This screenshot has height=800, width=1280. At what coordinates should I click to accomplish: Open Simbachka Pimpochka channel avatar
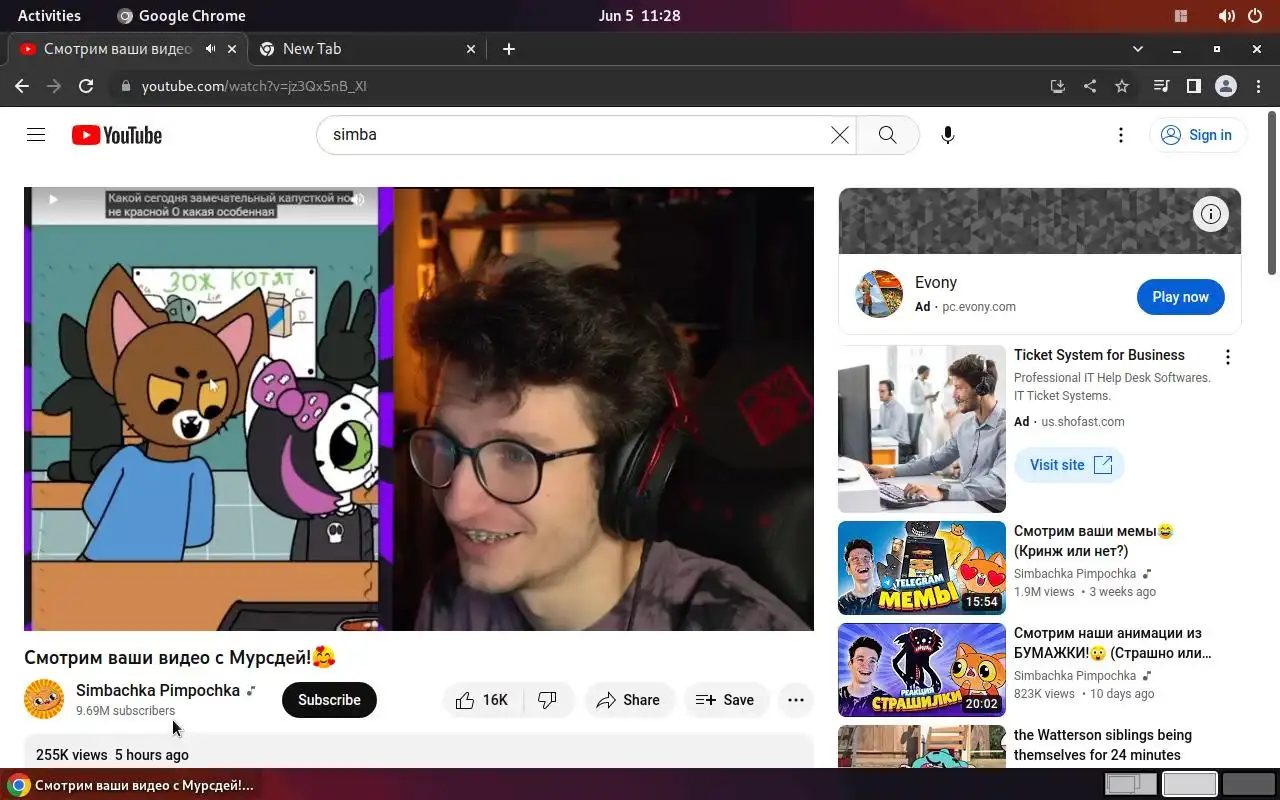click(x=44, y=700)
